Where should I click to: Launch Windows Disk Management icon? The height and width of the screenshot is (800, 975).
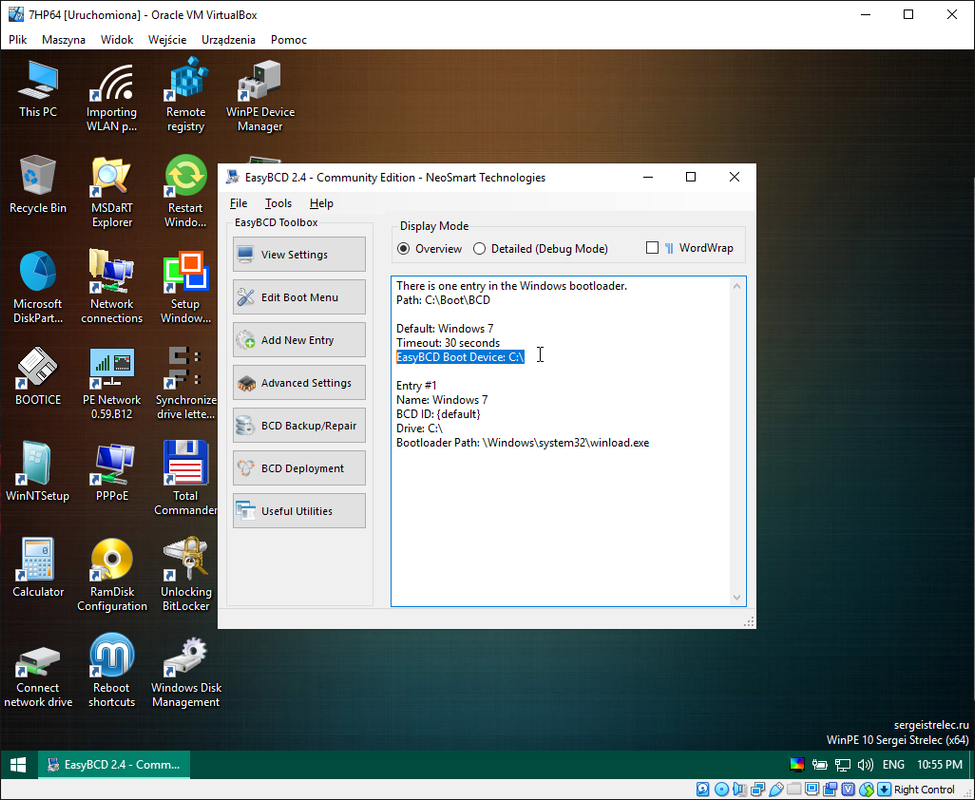pyautogui.click(x=185, y=671)
